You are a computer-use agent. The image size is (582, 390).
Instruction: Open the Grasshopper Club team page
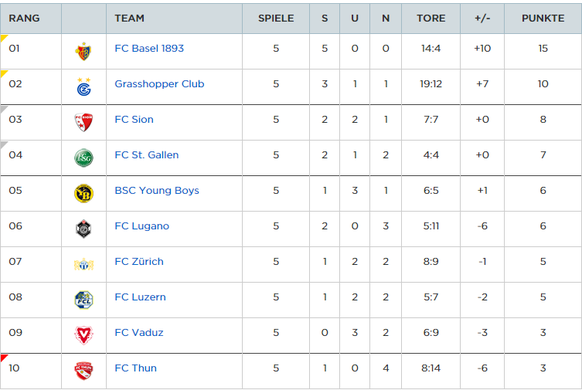click(159, 84)
